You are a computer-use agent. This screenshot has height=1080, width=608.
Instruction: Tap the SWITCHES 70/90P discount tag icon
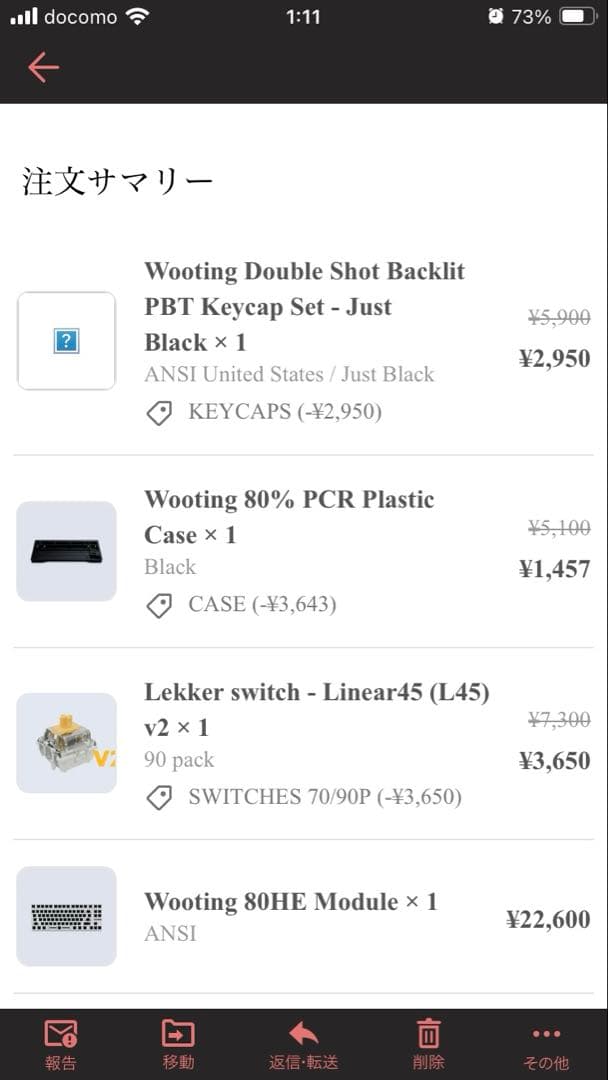pyautogui.click(x=159, y=797)
